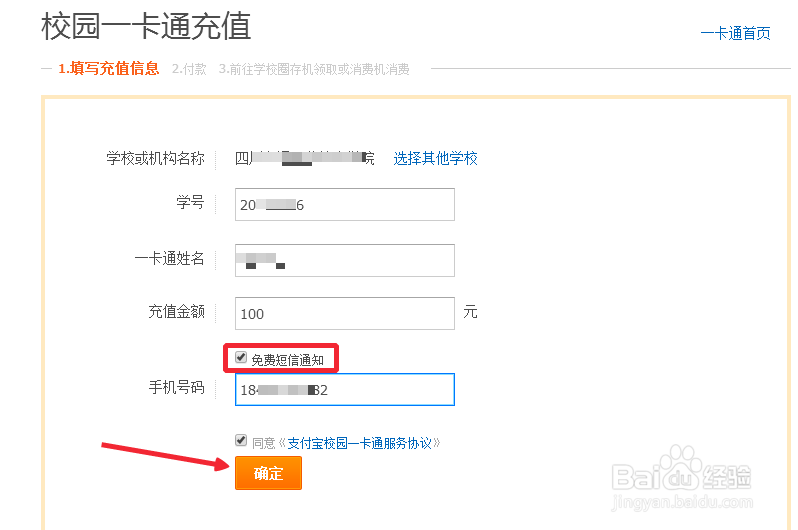Click 选择其他学校 to change school
The image size is (798, 530).
[436, 158]
